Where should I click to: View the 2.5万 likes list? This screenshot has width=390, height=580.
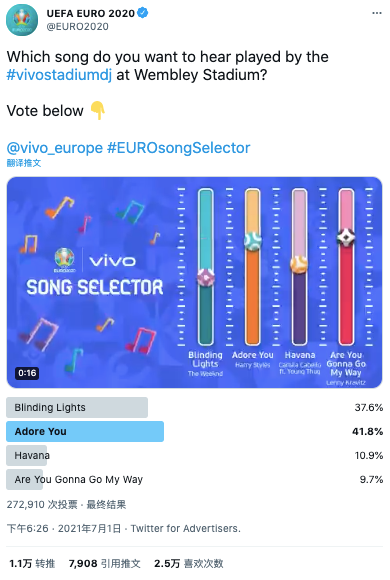tap(189, 564)
